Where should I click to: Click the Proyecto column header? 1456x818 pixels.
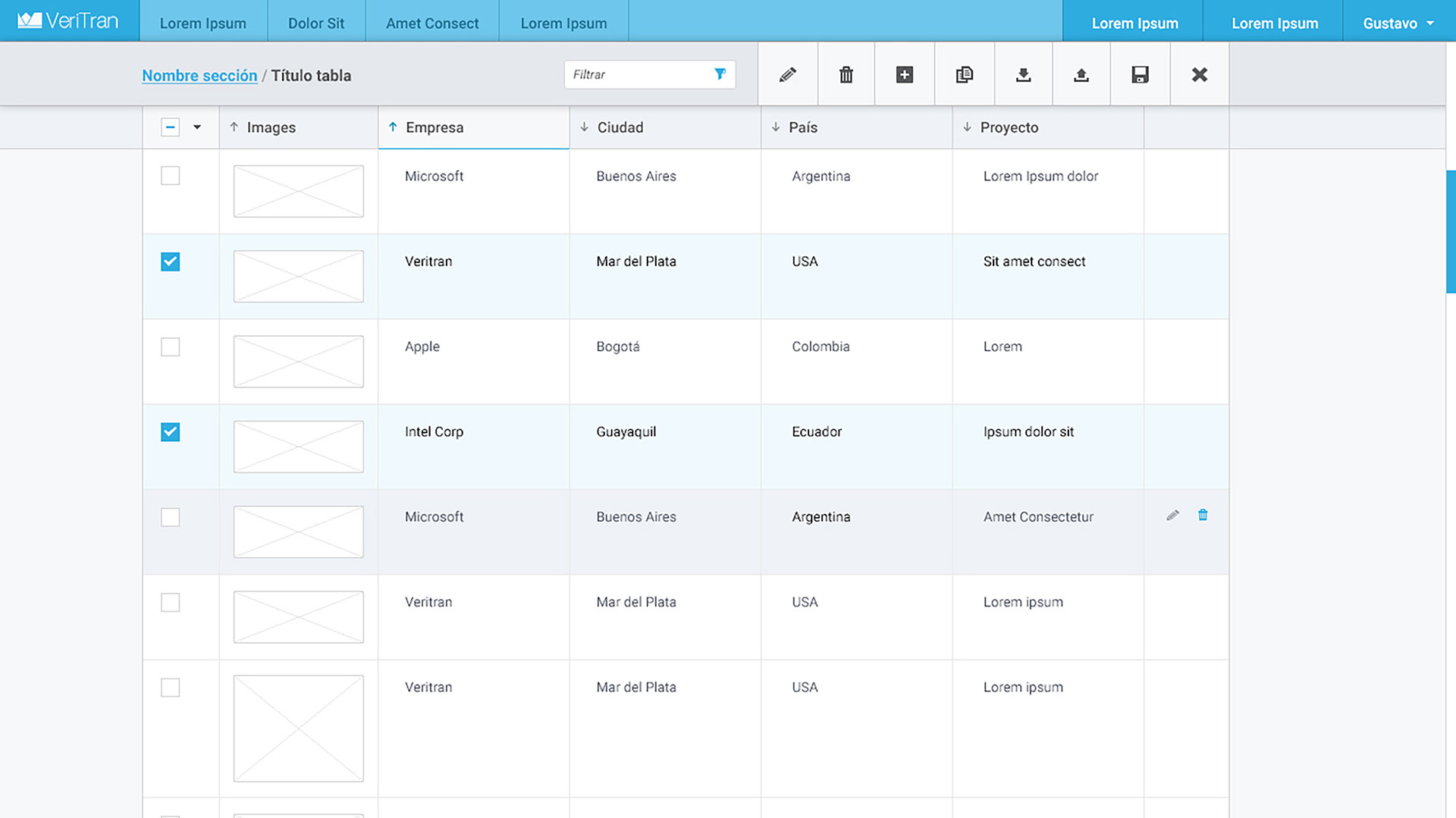click(1048, 127)
